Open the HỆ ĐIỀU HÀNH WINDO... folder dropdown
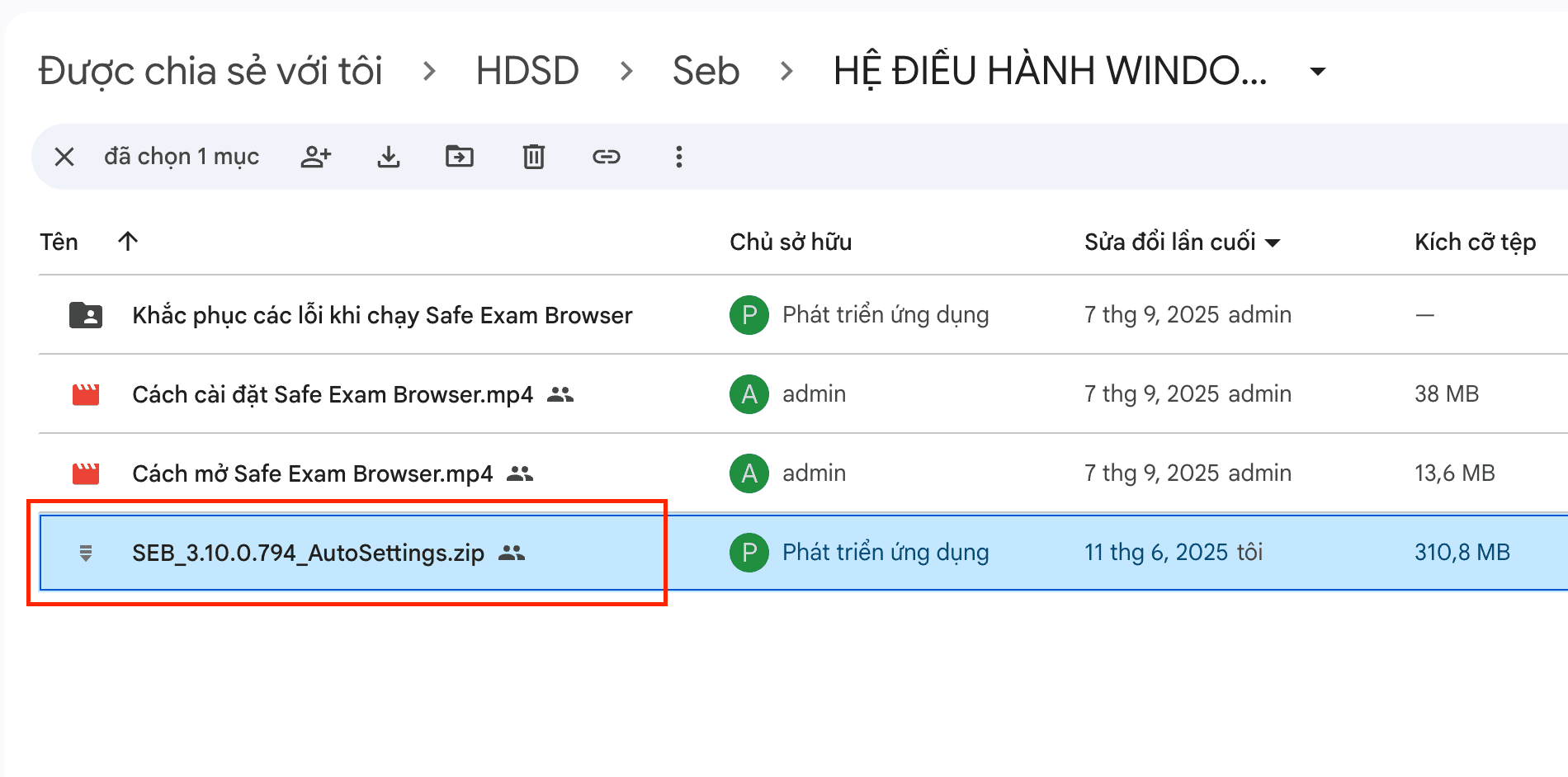 pyautogui.click(x=1318, y=72)
